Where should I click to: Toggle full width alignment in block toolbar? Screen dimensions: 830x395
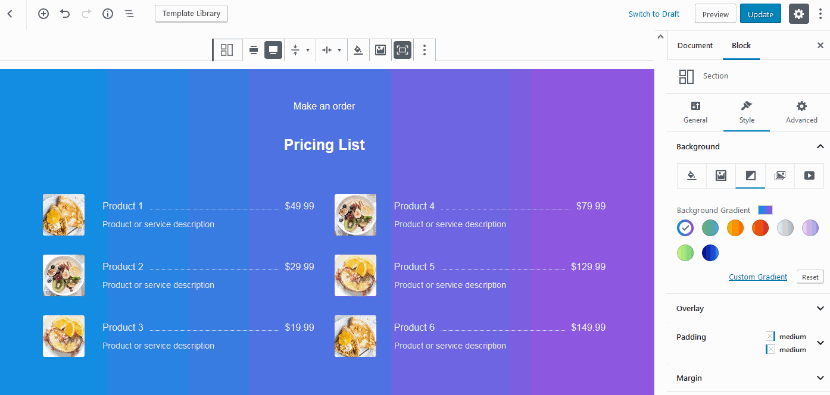(273, 50)
